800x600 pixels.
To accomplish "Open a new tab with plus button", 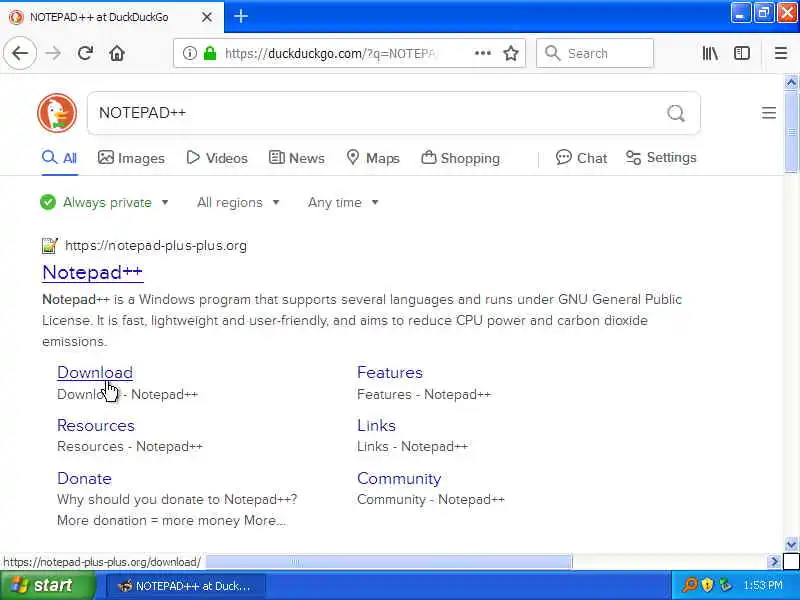I will coord(241,16).
